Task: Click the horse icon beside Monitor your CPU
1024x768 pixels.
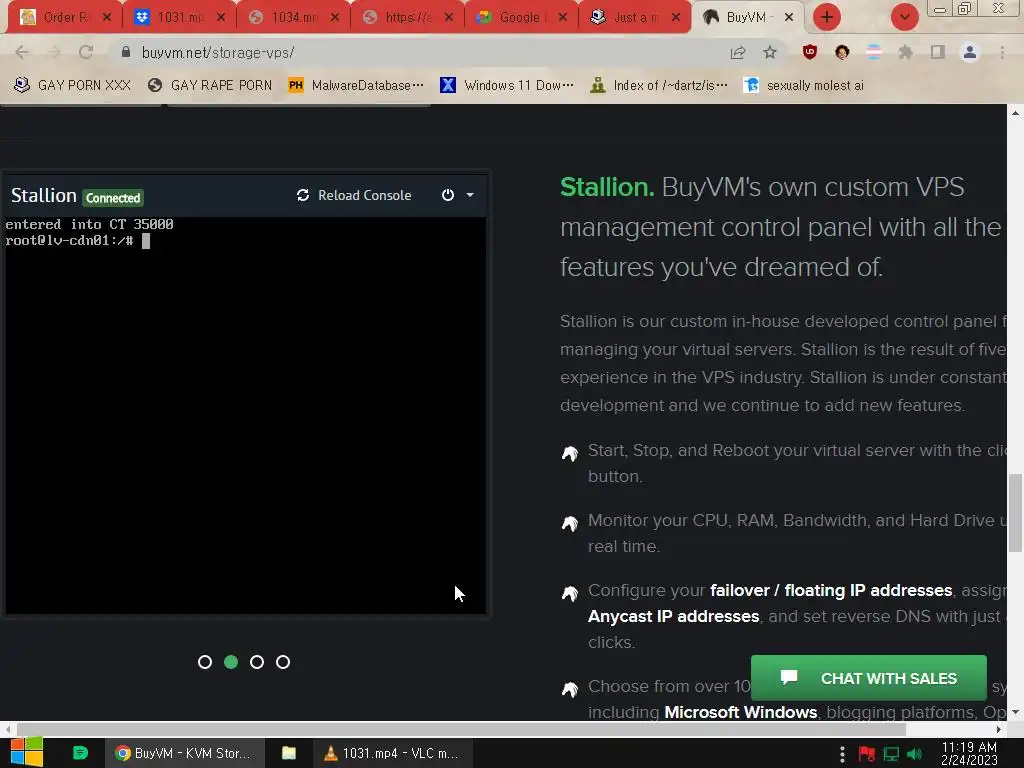Action: 569,523
